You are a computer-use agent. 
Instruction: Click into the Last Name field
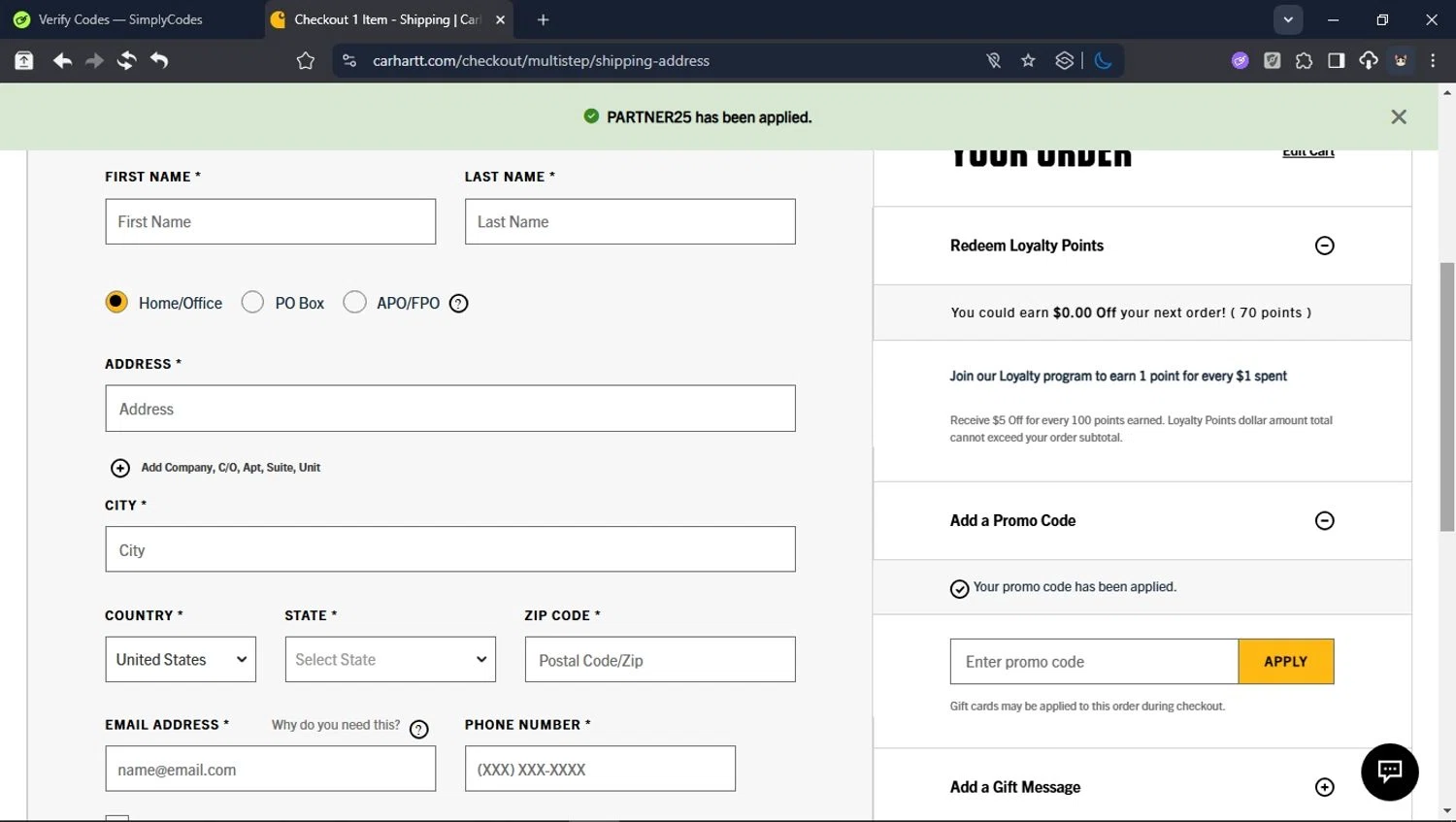630,221
